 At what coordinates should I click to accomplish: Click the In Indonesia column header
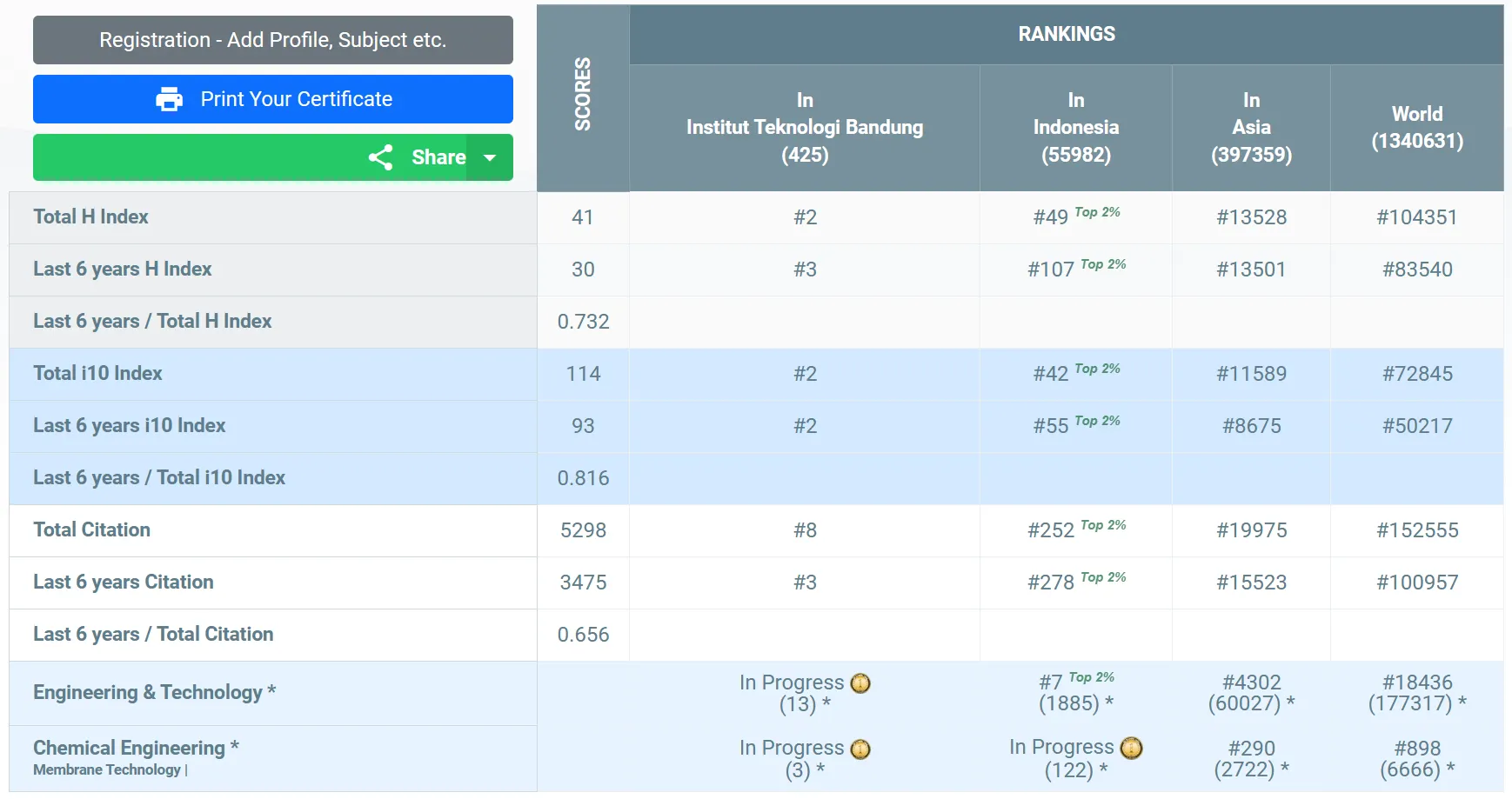[x=1075, y=127]
